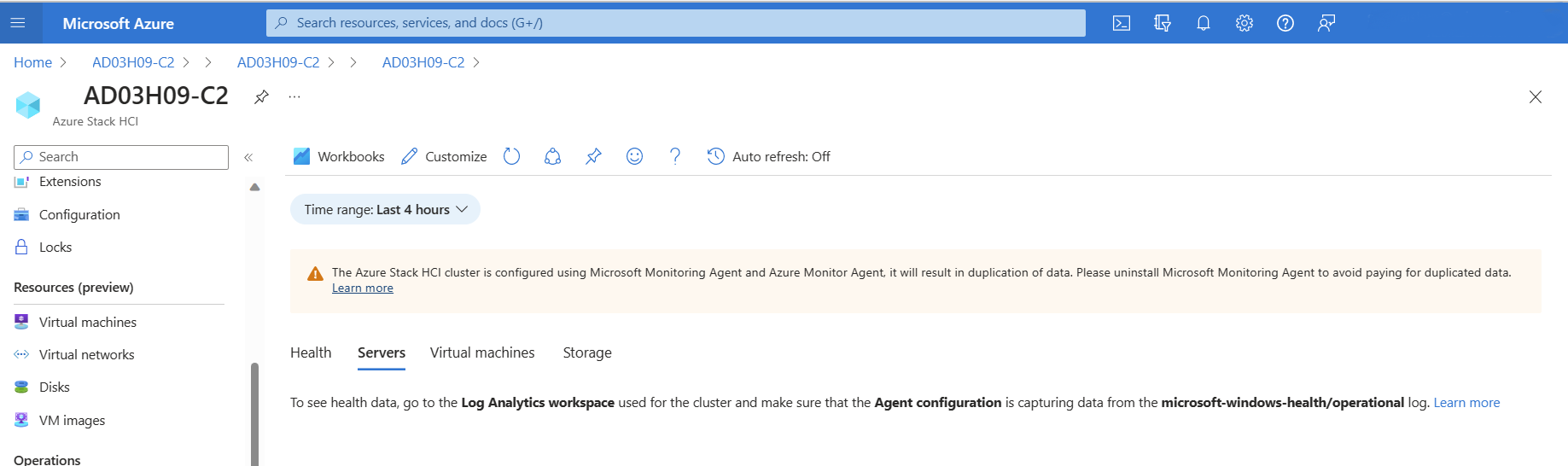
Task: Open the notifications bell
Action: click(1204, 23)
